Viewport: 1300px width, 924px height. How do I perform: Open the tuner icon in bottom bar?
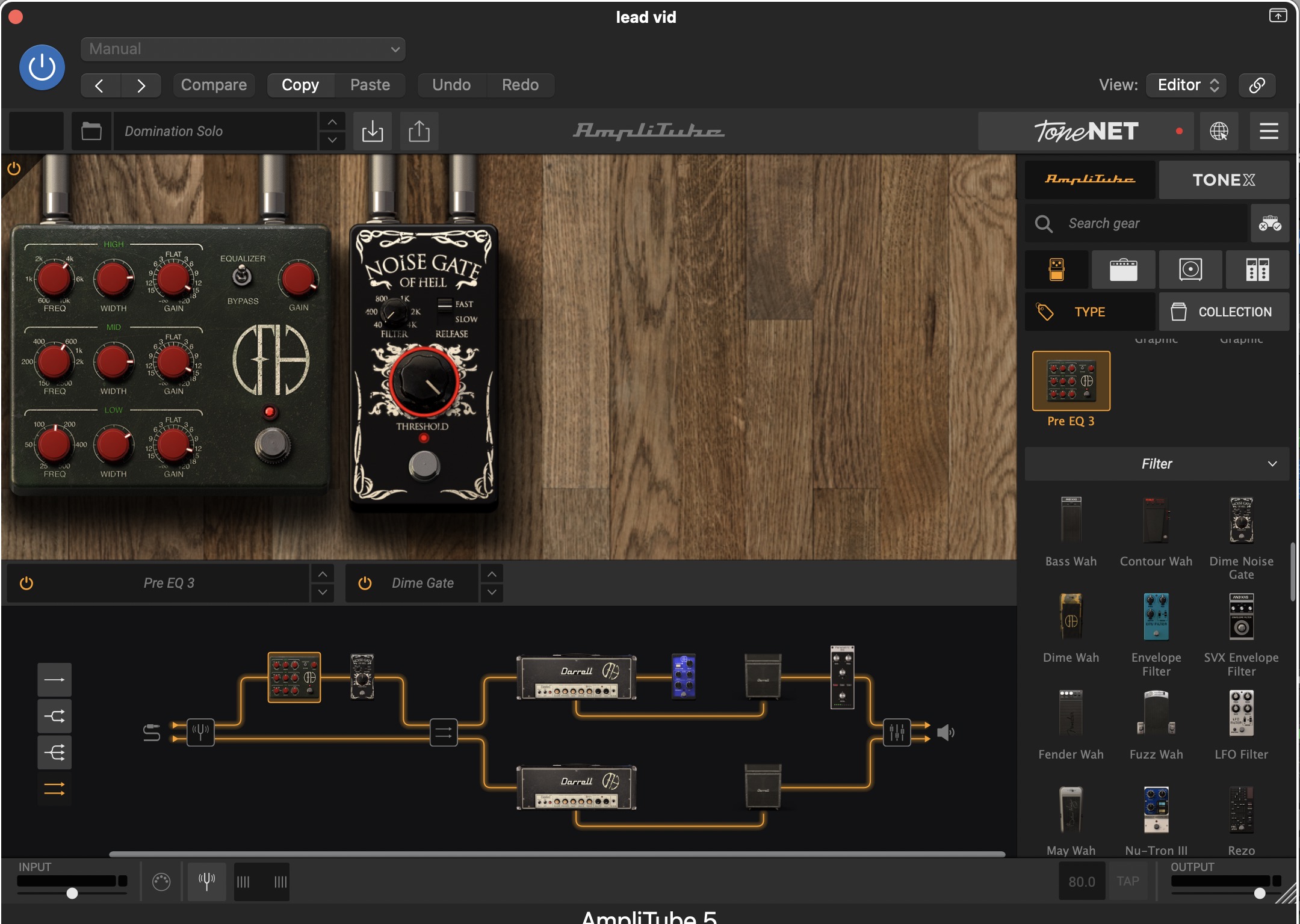coord(206,882)
